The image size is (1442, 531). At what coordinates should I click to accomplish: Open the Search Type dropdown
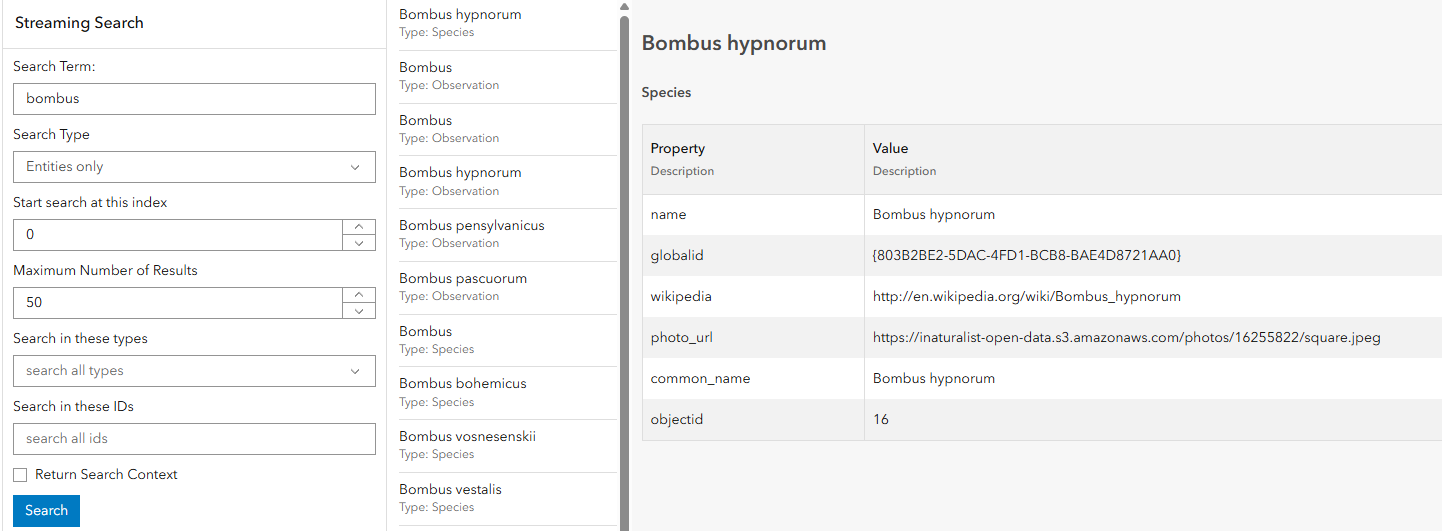pos(194,167)
